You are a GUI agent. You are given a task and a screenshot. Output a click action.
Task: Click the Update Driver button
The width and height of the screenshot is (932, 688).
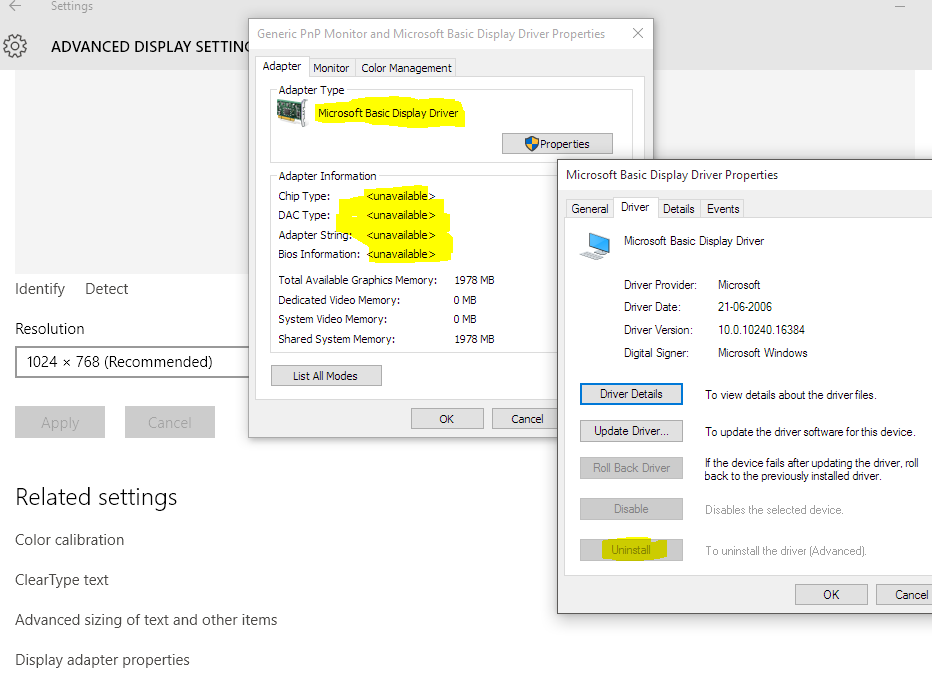(x=631, y=431)
